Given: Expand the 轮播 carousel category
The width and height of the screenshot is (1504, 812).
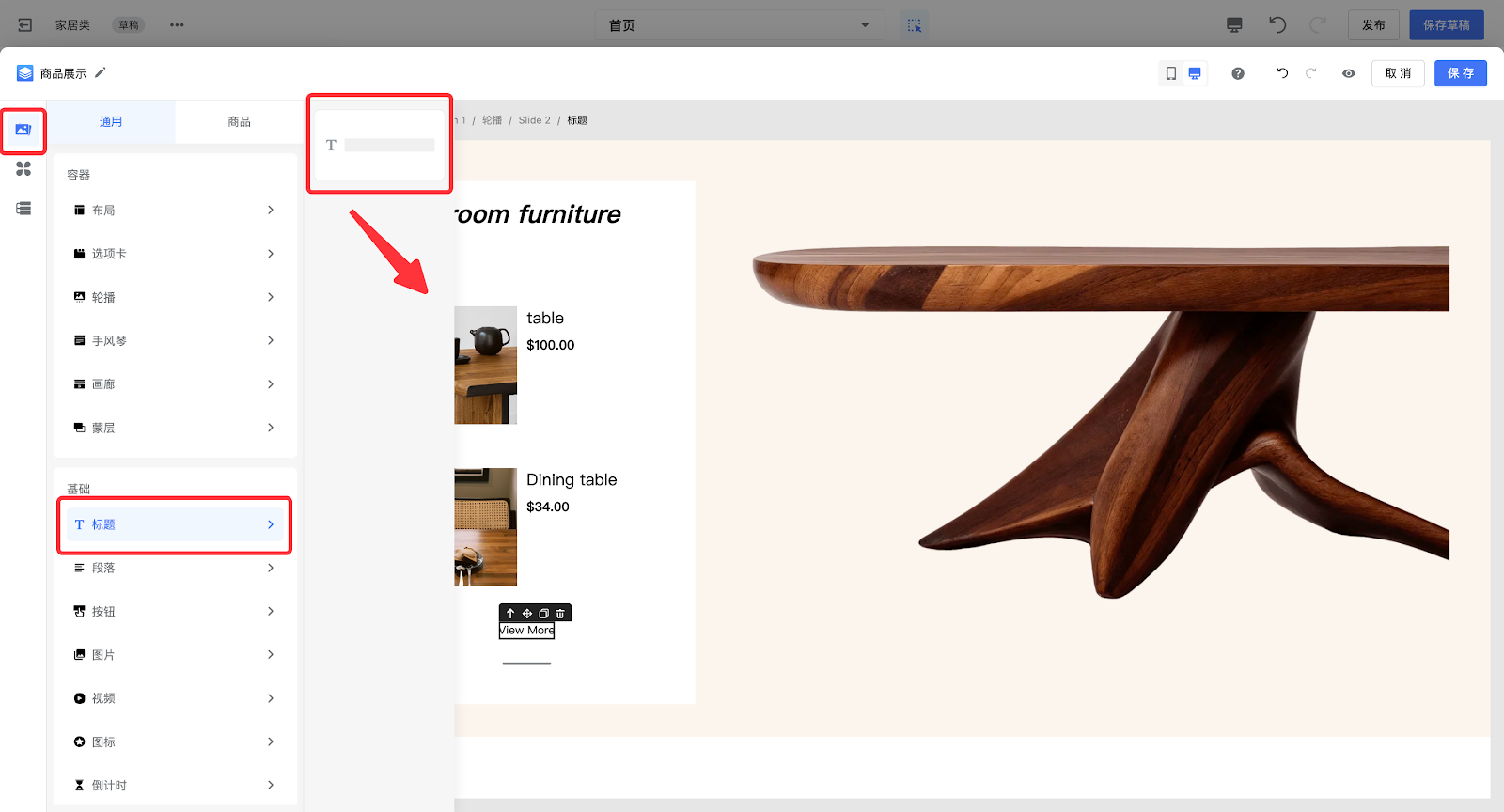Looking at the screenshot, I should pos(175,297).
